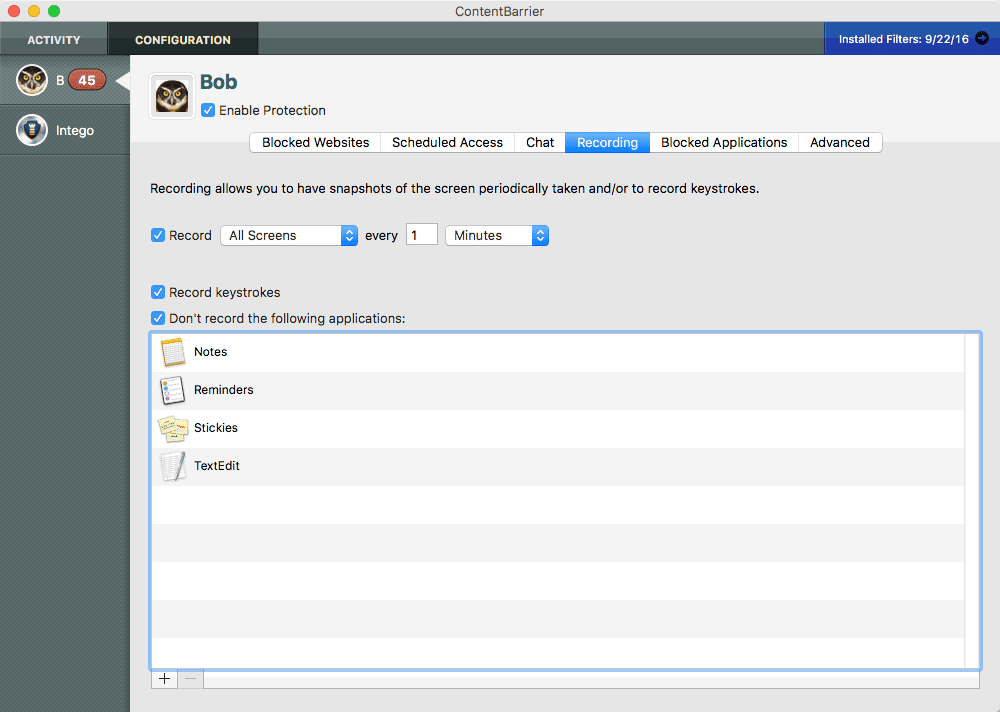The height and width of the screenshot is (712, 1000).
Task: Toggle the Record screens checkbox
Action: coord(158,235)
